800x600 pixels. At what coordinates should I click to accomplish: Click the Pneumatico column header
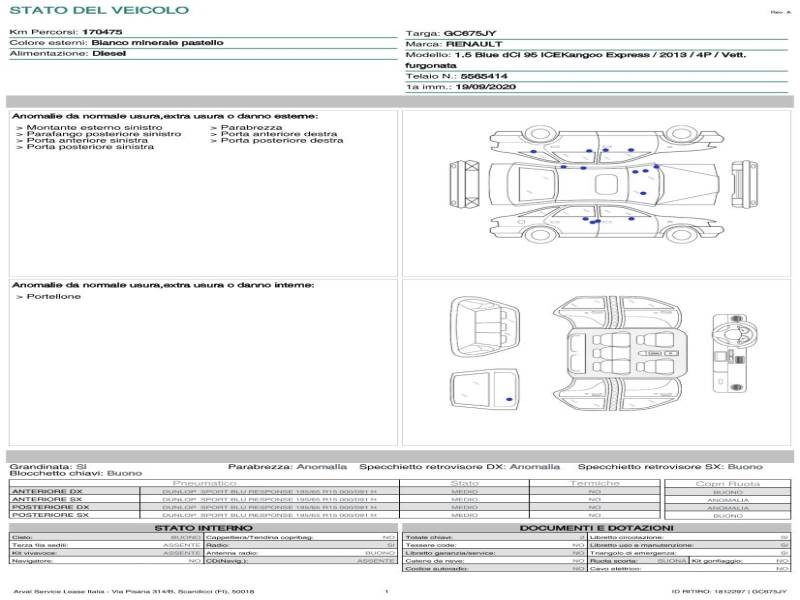(205, 483)
